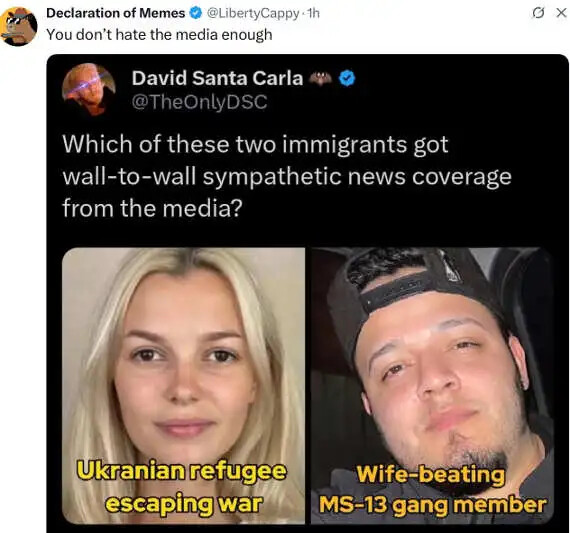Open the 1h timestamp link
570x533 pixels.
pyautogui.click(x=313, y=13)
